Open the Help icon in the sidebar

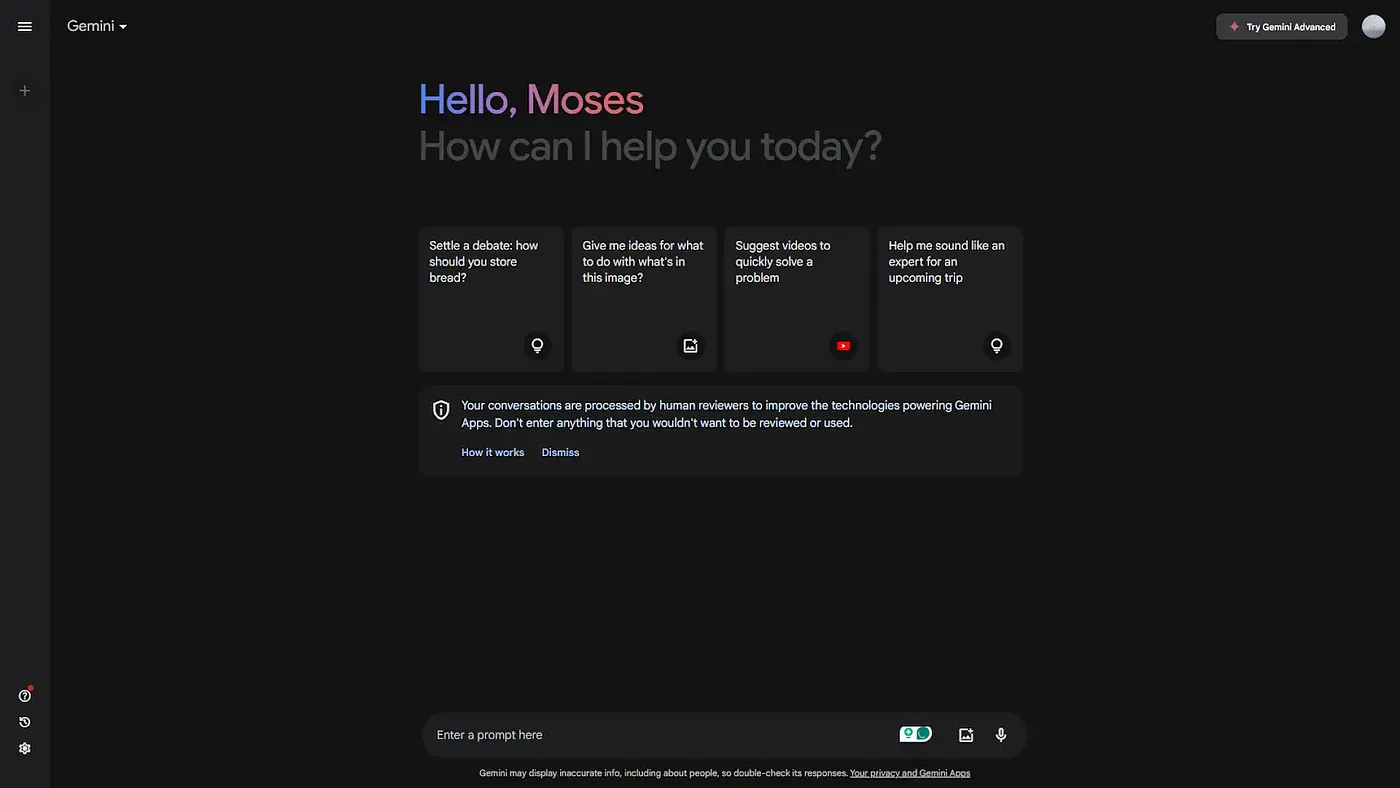tap(25, 696)
